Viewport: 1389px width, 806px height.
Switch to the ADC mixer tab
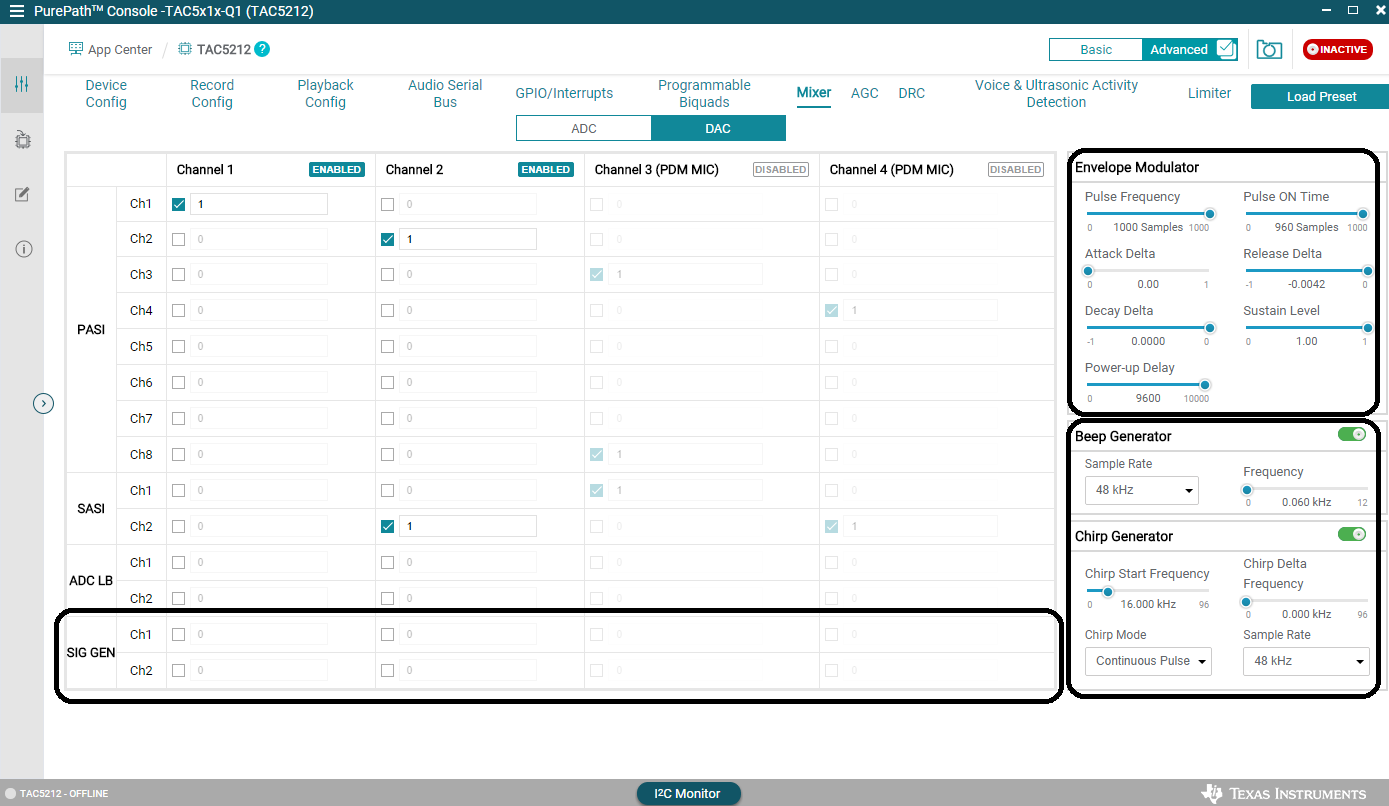583,128
